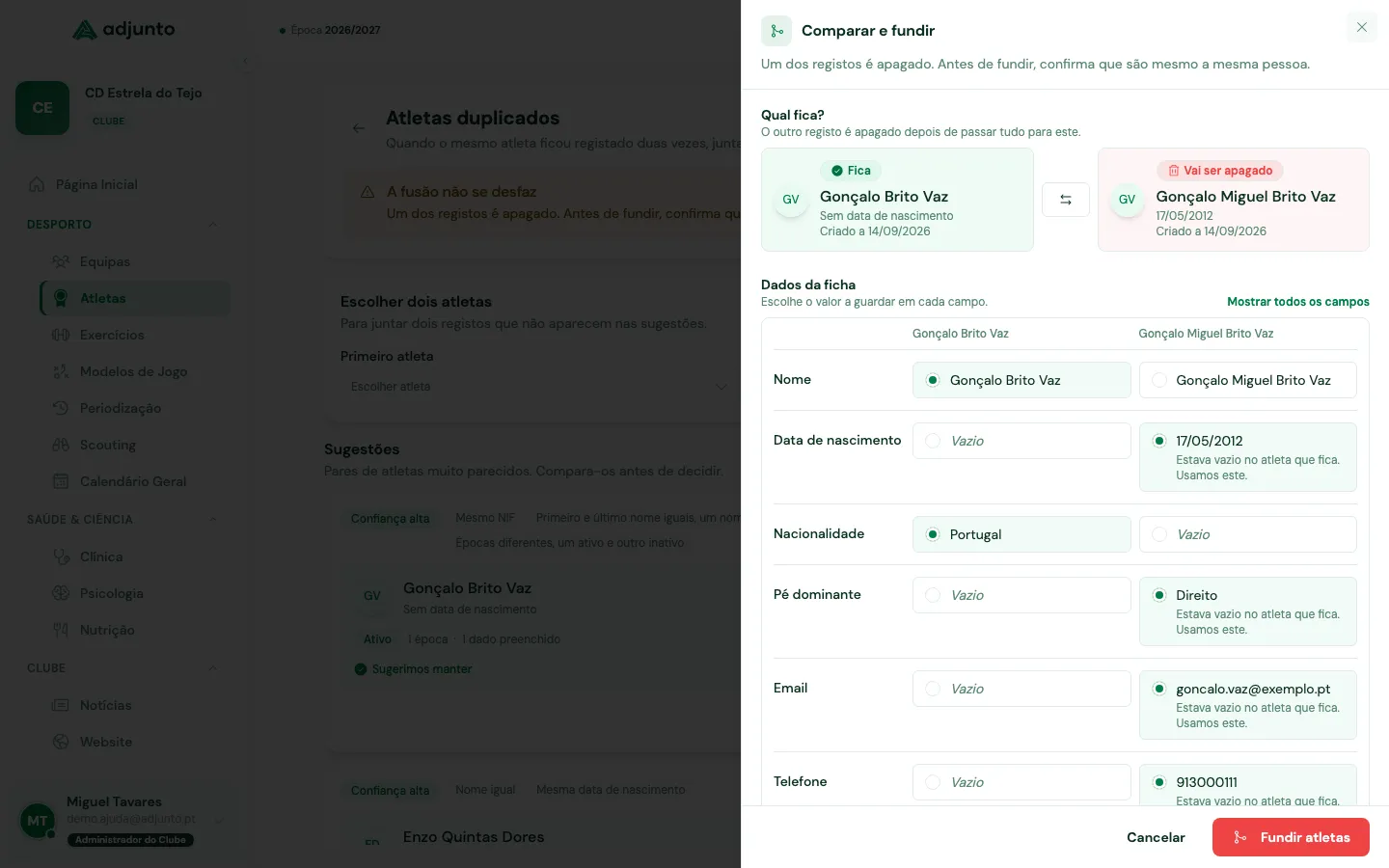Click the Modelos de Jogo icon
The width and height of the screenshot is (1389, 868).
61,371
